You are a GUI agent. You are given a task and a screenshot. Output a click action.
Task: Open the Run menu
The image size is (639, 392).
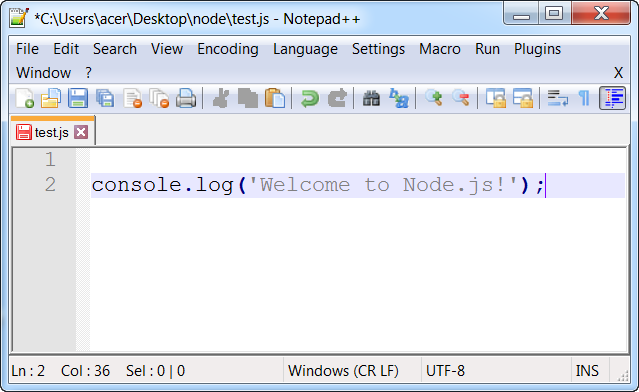(487, 49)
